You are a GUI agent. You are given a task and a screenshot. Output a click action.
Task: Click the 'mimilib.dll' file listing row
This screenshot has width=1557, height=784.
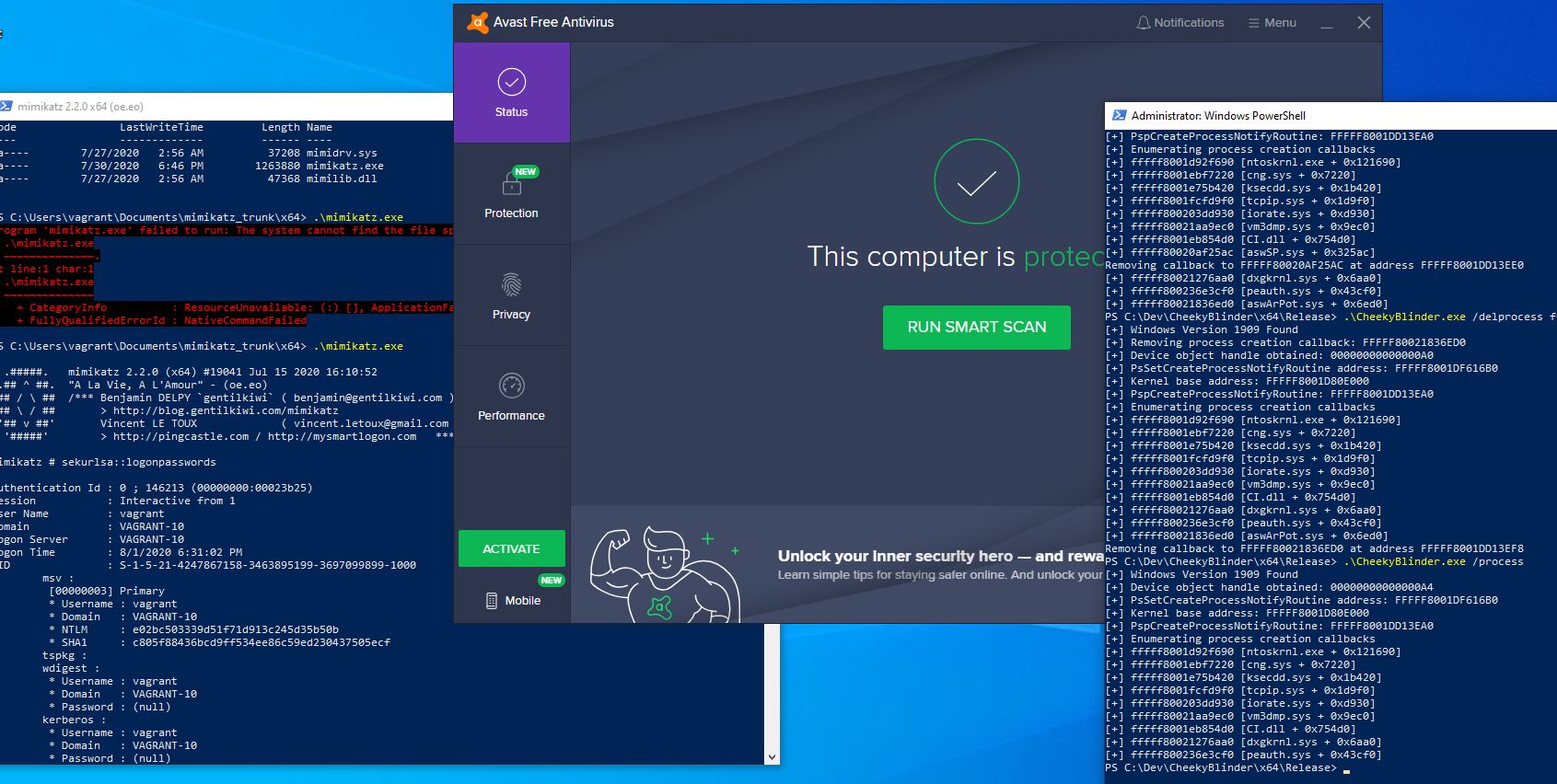tap(189, 179)
